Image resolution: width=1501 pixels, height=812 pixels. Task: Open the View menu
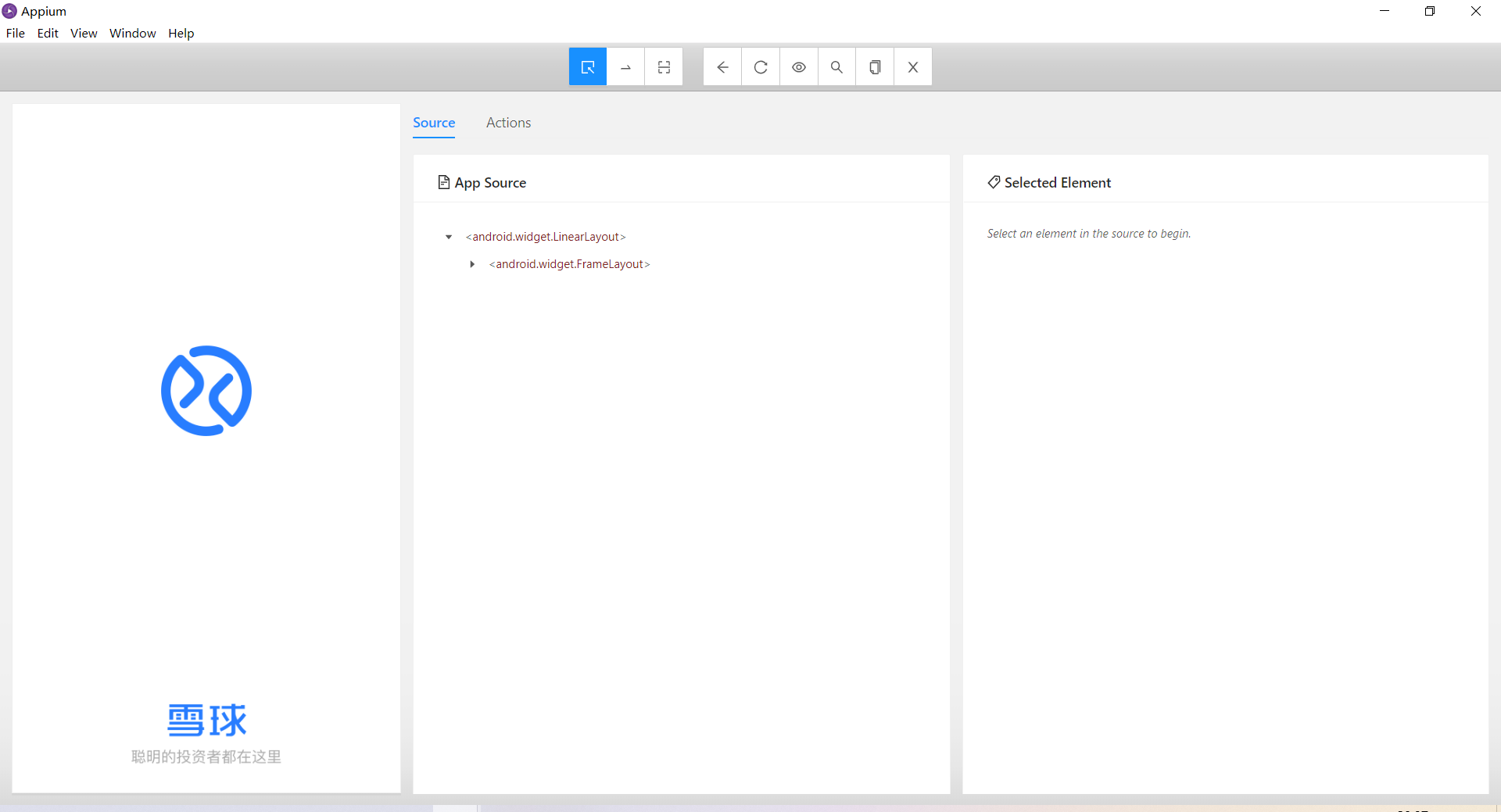point(84,33)
